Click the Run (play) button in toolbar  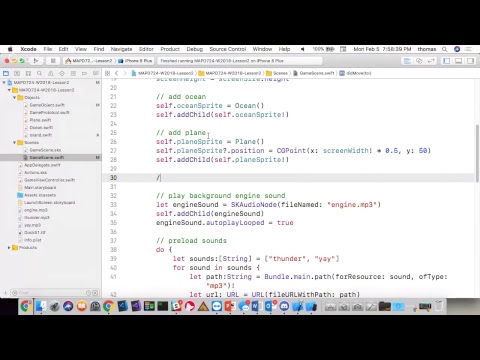pos(36,61)
